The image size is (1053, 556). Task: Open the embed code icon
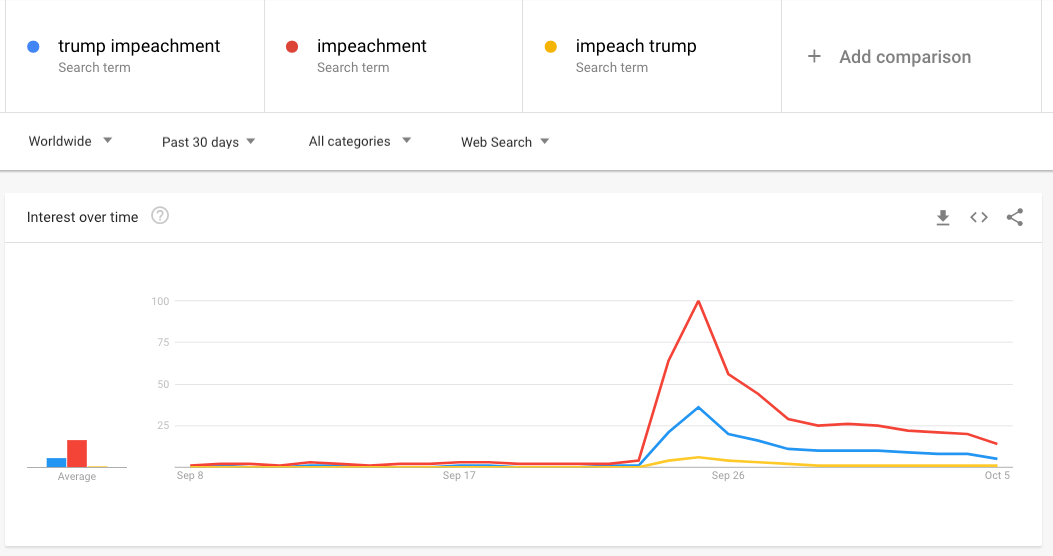[979, 217]
